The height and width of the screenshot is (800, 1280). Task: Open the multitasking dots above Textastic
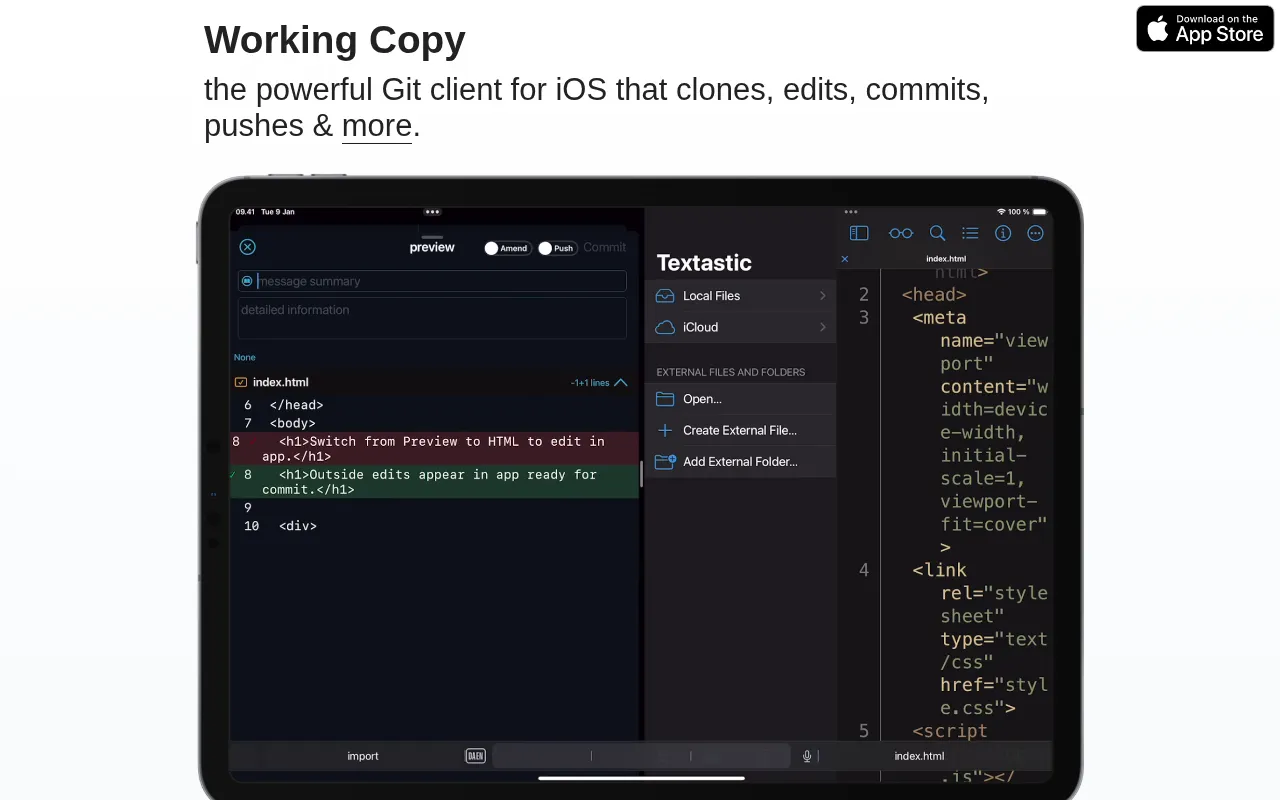(851, 212)
